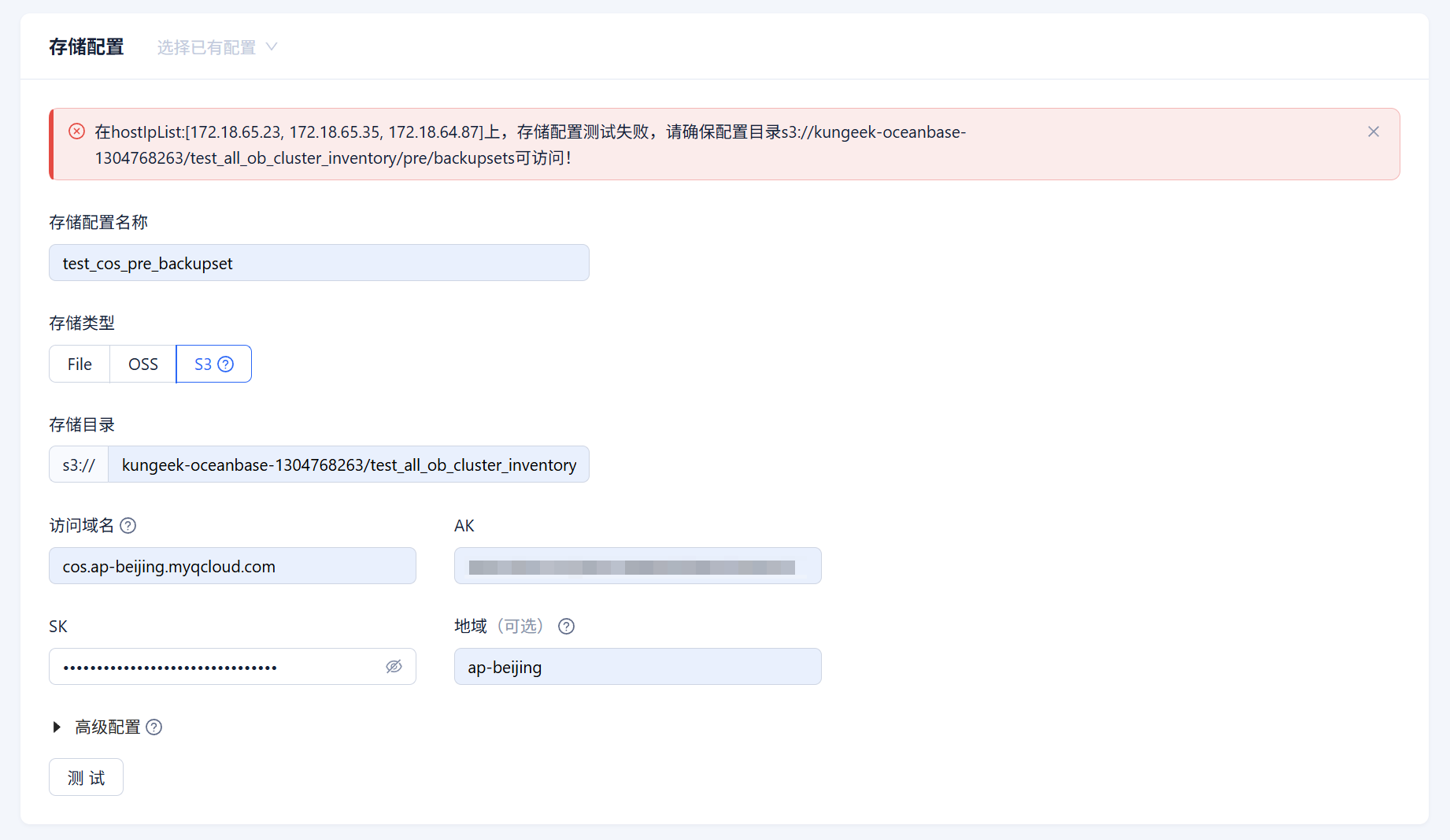Click the 地域 region input field
The image size is (1450, 840).
coord(637,667)
